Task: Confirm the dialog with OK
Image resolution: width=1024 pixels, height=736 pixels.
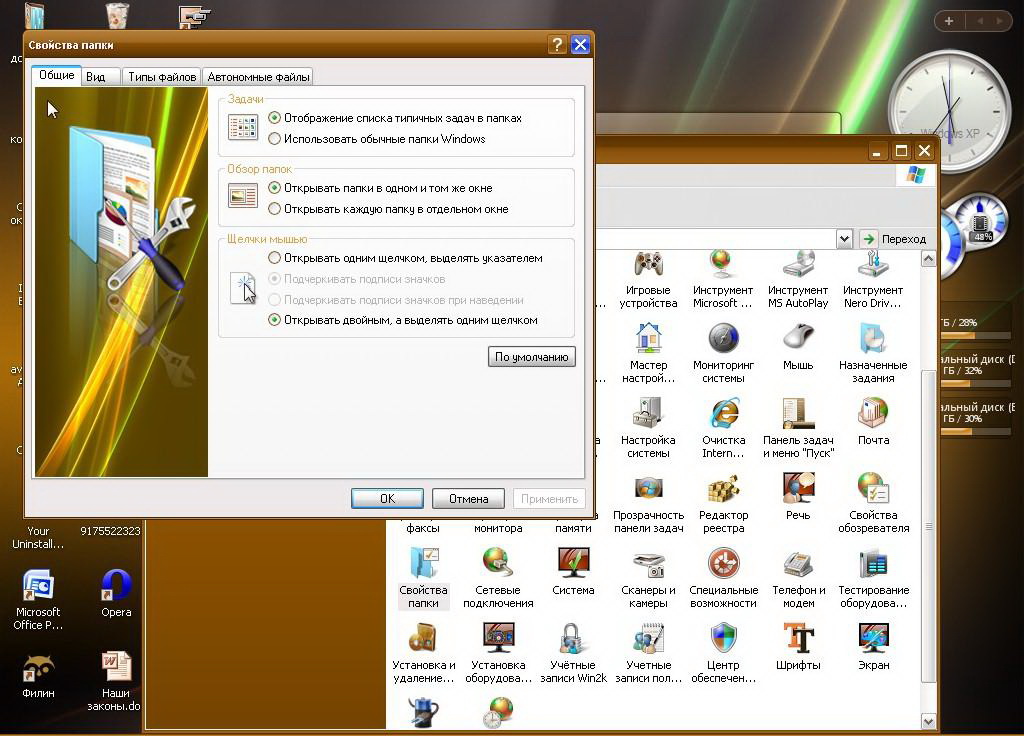Action: pyautogui.click(x=387, y=498)
